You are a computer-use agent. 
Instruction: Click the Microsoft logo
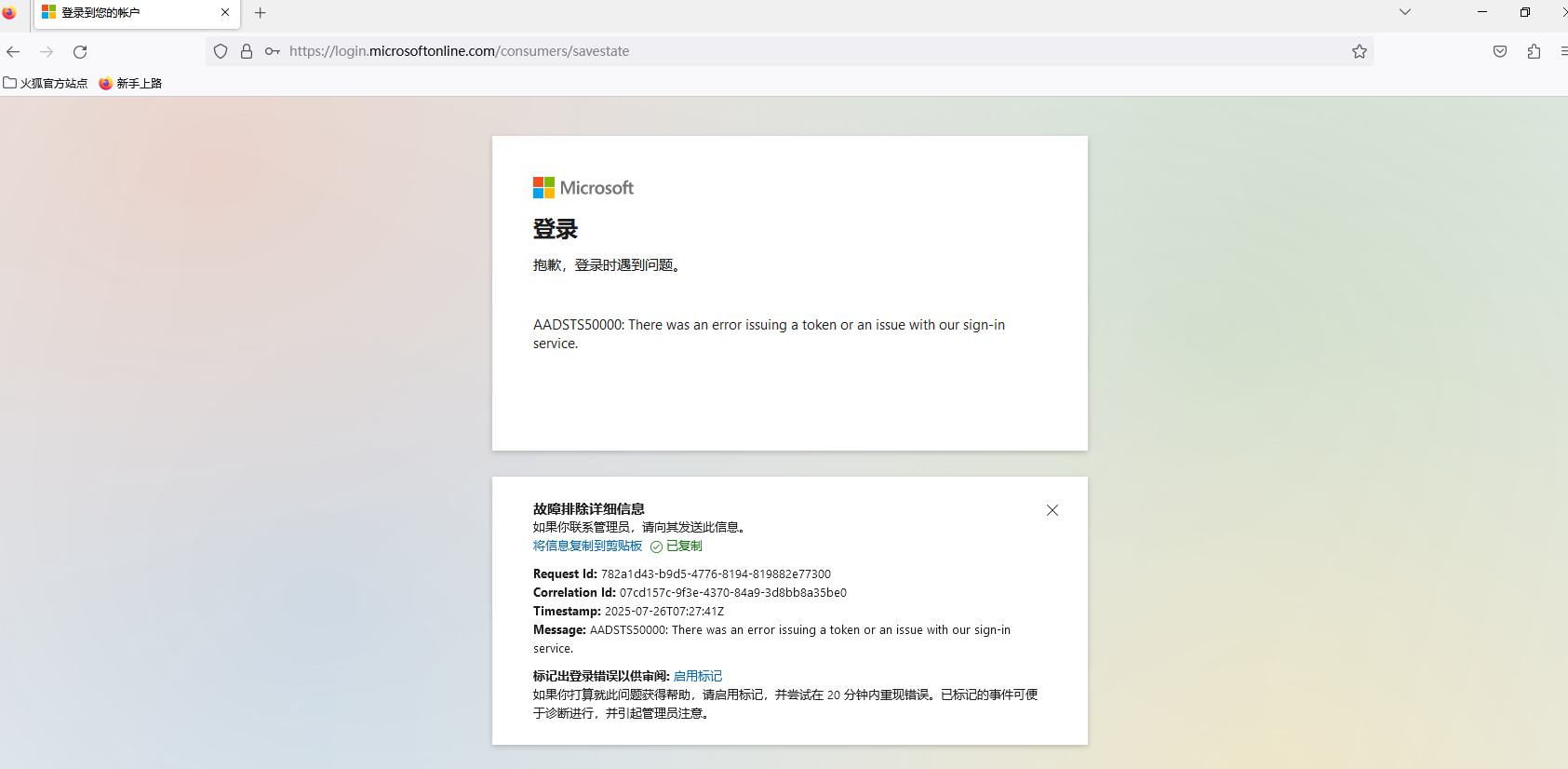[583, 188]
